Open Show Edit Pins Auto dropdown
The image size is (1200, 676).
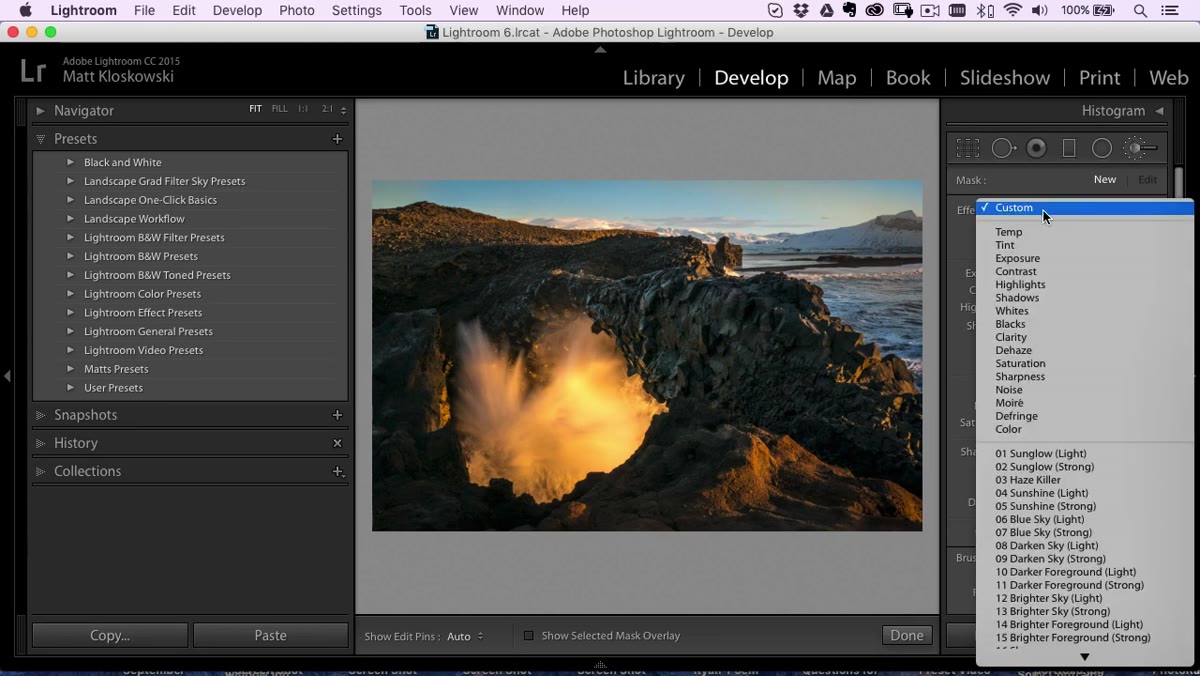tap(465, 636)
